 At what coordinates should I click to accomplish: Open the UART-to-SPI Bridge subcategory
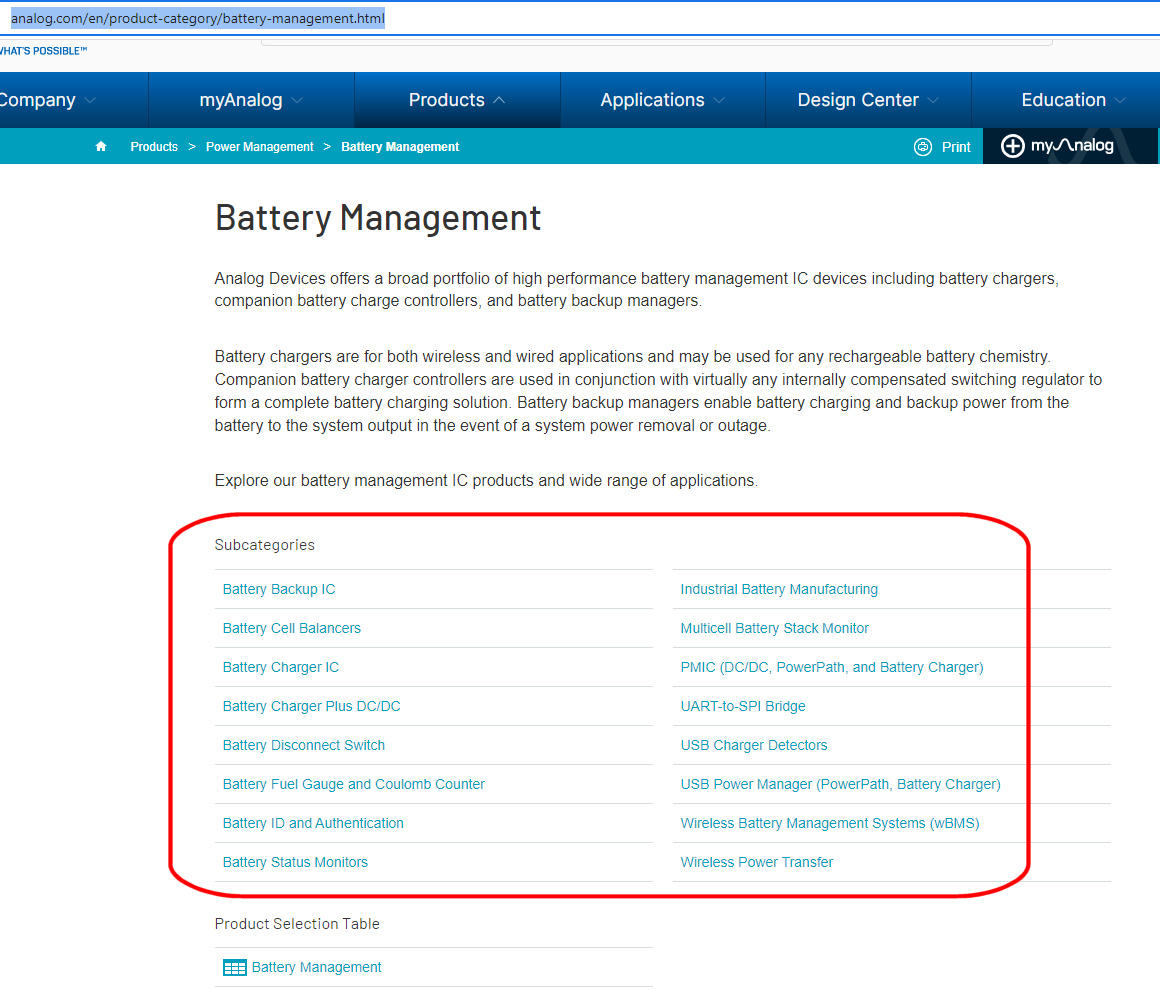pyautogui.click(x=742, y=706)
